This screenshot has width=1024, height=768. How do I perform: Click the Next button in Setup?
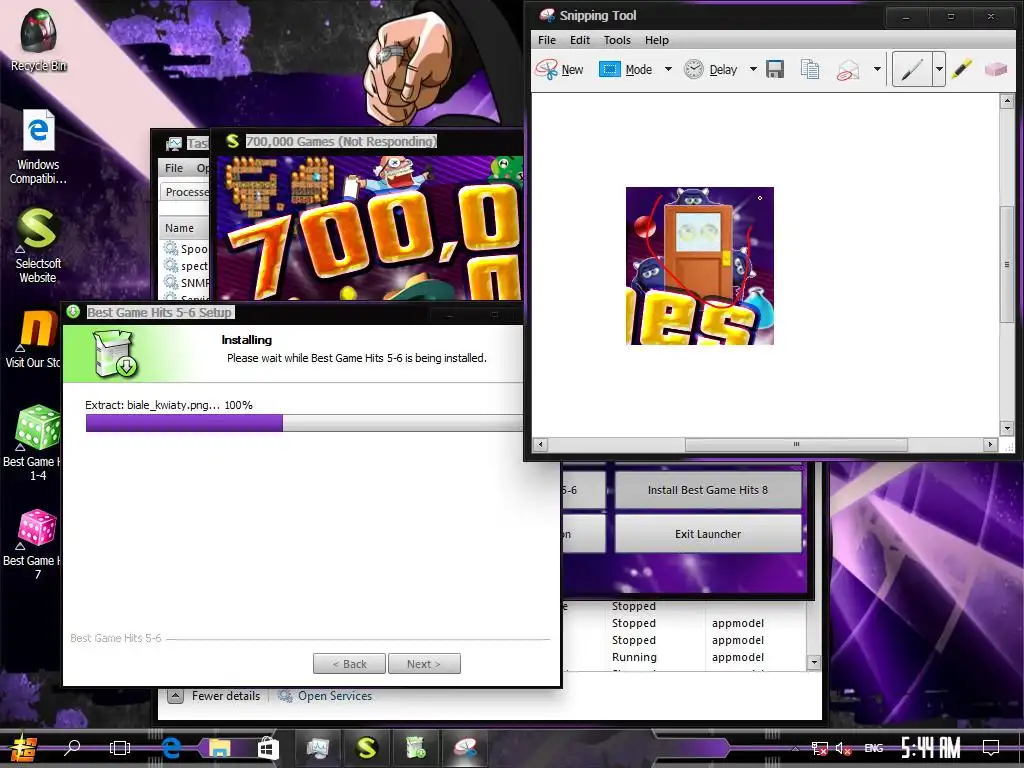(424, 664)
